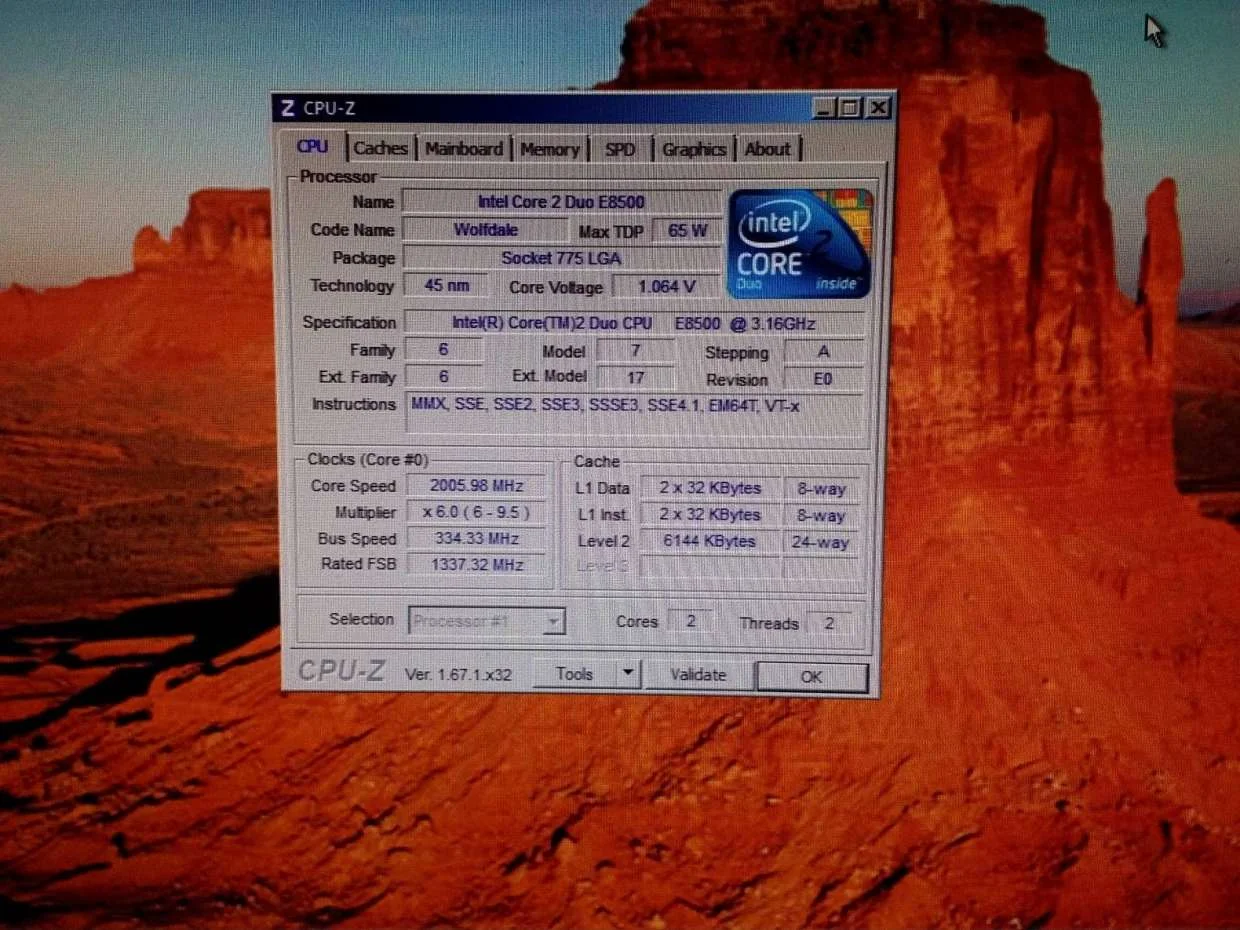Close the CPU-Z window
Screen dimensions: 1240x930
point(878,107)
